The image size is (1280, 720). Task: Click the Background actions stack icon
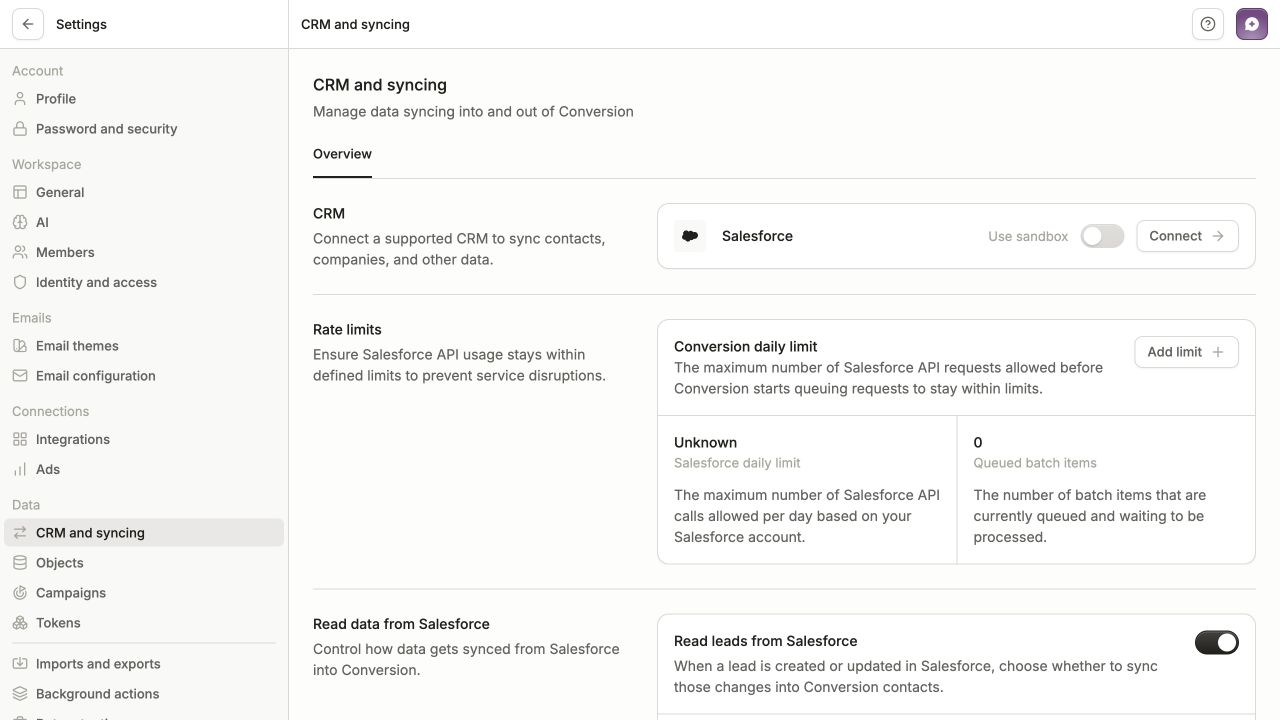click(20, 694)
